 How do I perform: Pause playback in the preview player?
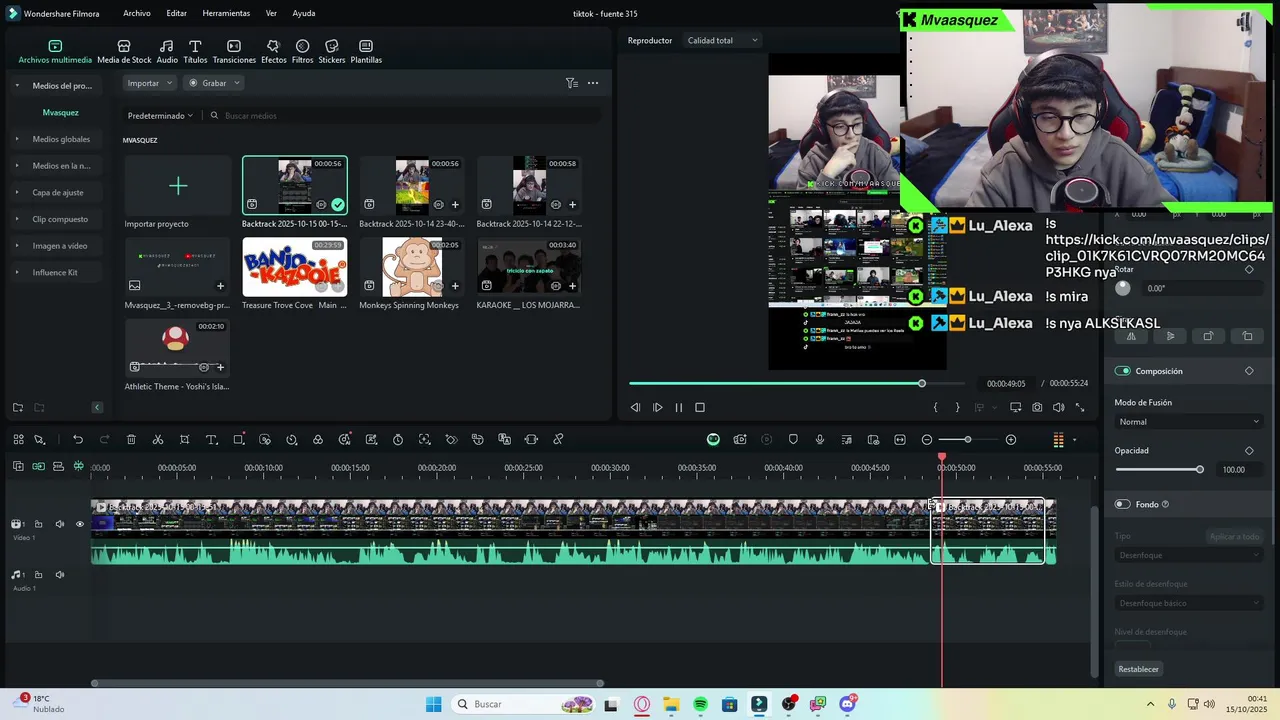[x=679, y=408]
